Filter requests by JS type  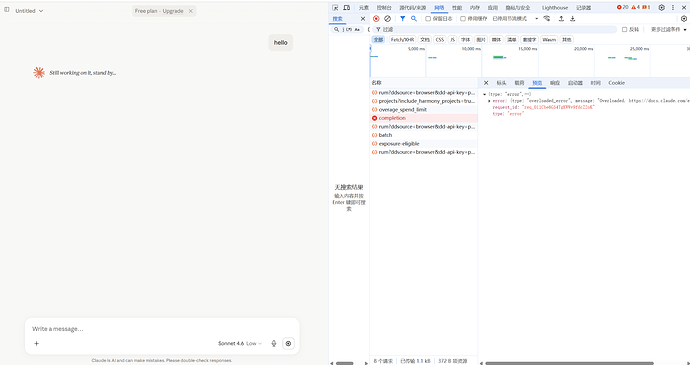pyautogui.click(x=452, y=40)
